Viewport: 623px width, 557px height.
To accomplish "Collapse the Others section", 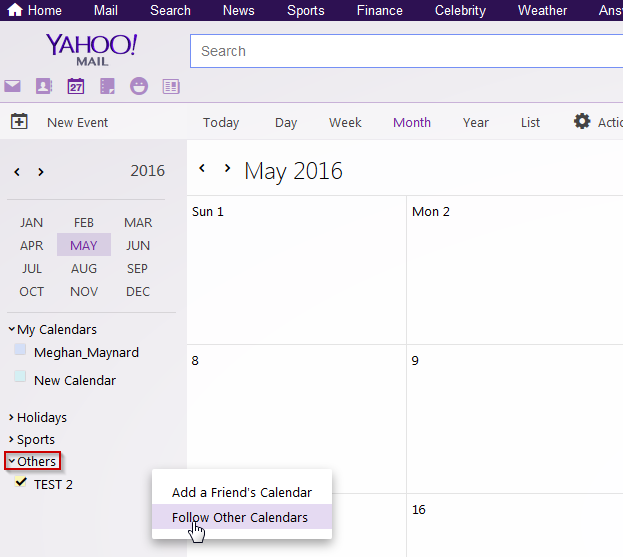I will [x=12, y=461].
